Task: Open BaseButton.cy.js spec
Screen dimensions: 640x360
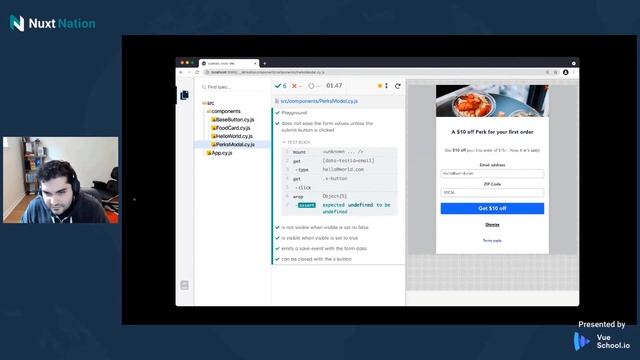Action: pyautogui.click(x=233, y=120)
